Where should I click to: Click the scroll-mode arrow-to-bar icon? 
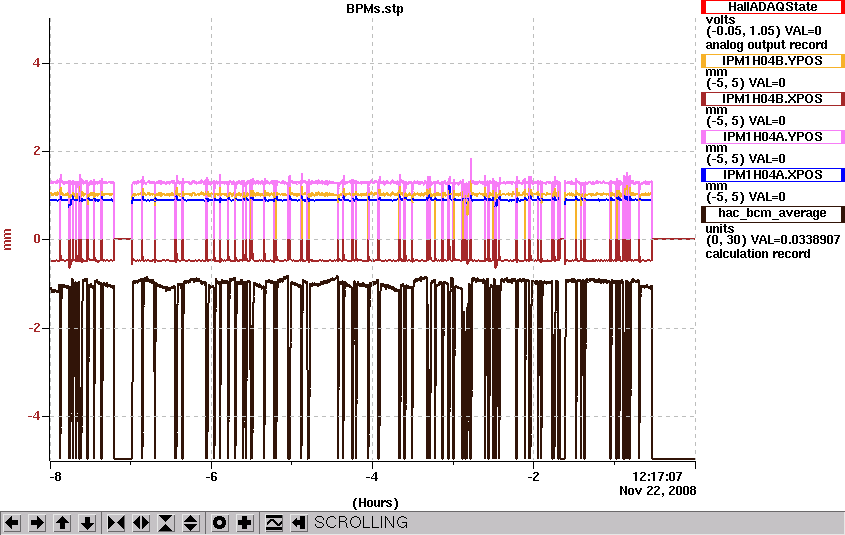point(299,523)
